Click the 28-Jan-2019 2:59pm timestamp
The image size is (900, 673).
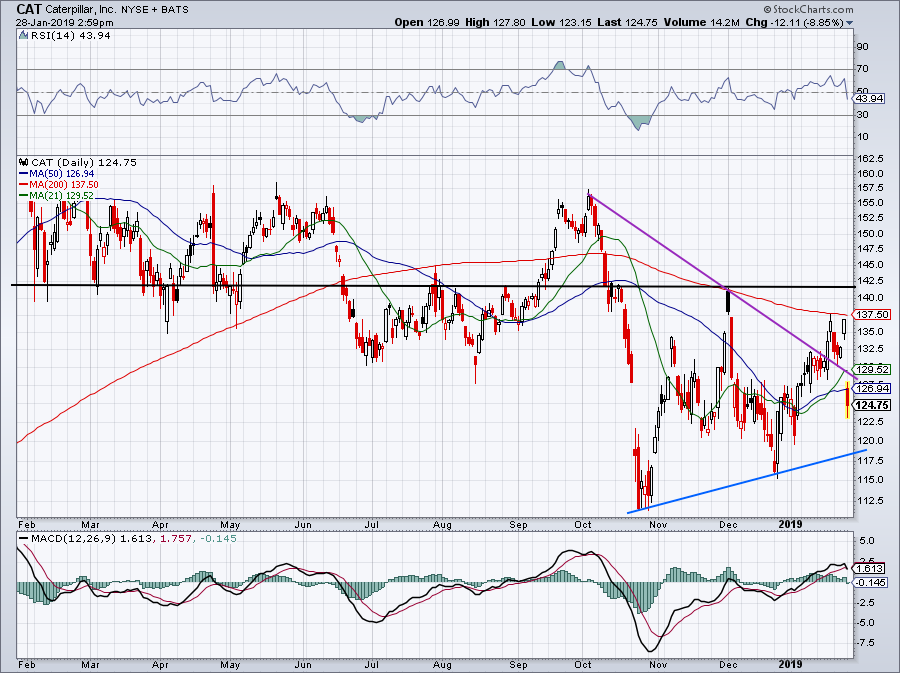pos(64,23)
